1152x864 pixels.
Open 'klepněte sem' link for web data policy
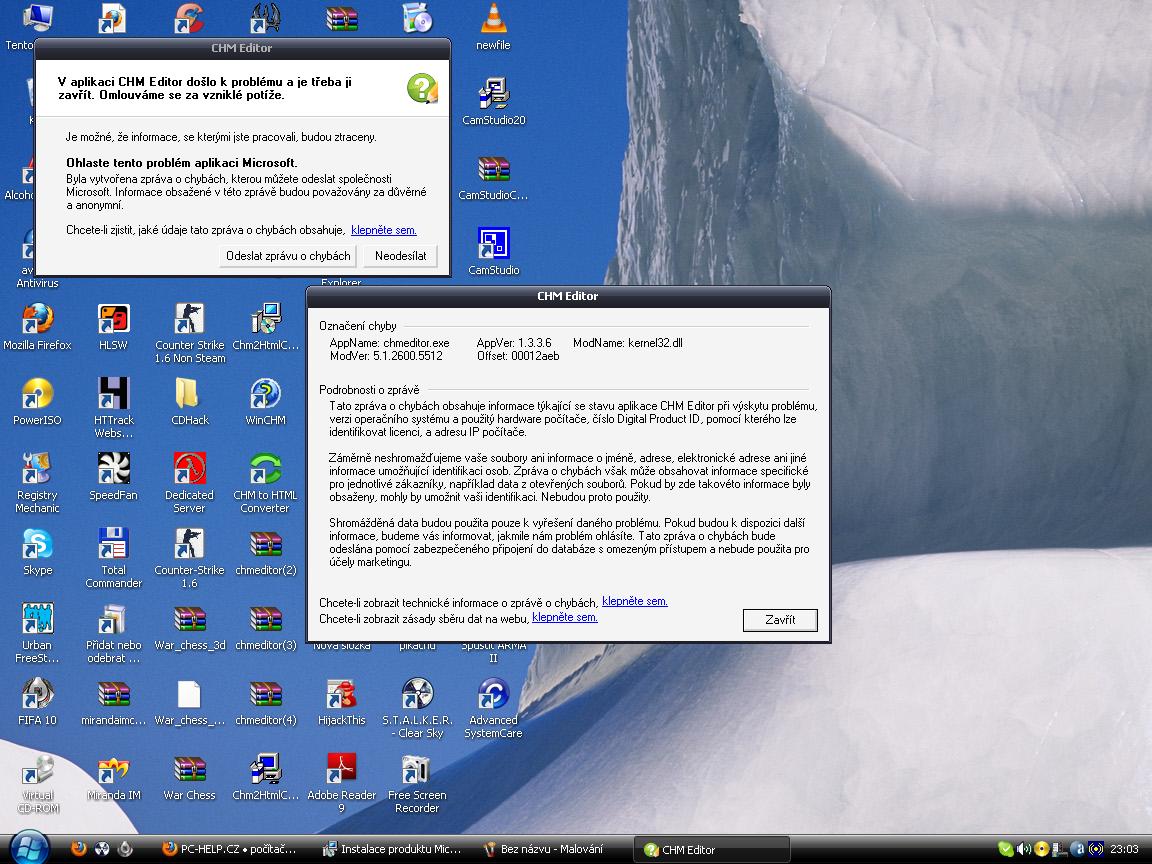click(x=565, y=618)
